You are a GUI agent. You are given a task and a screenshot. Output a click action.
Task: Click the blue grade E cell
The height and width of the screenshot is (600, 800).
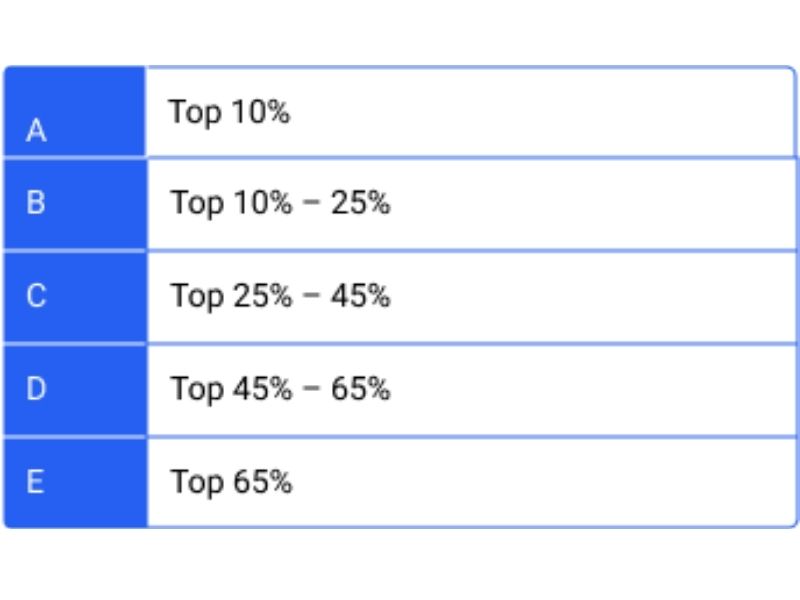75,482
